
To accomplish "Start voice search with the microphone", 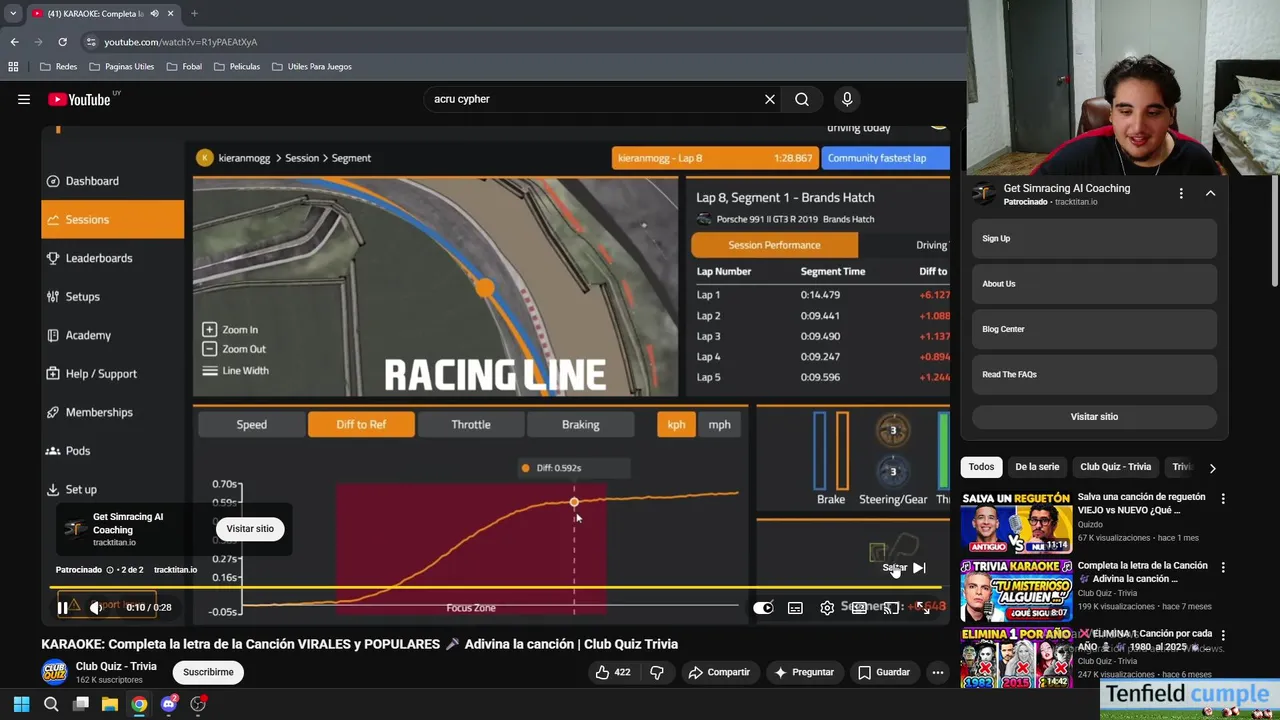I will 847,99.
